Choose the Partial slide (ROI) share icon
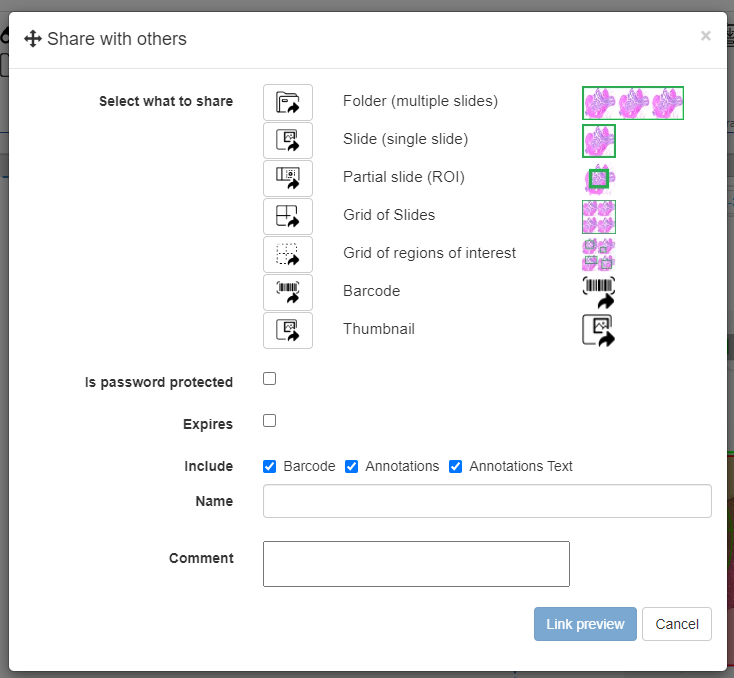The height and width of the screenshot is (678, 734). pos(288,178)
